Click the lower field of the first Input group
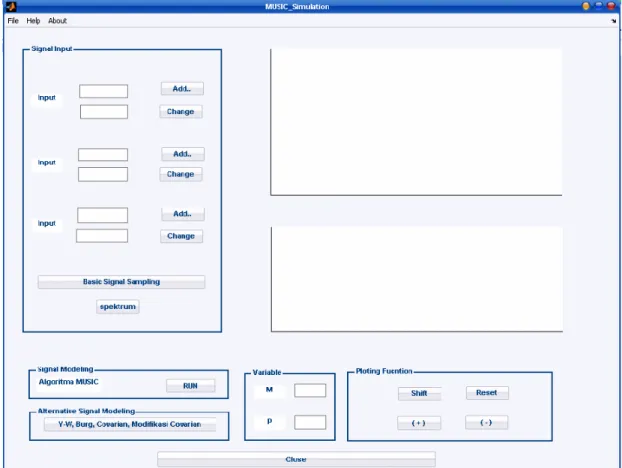This screenshot has height=468, width=622. 104,112
